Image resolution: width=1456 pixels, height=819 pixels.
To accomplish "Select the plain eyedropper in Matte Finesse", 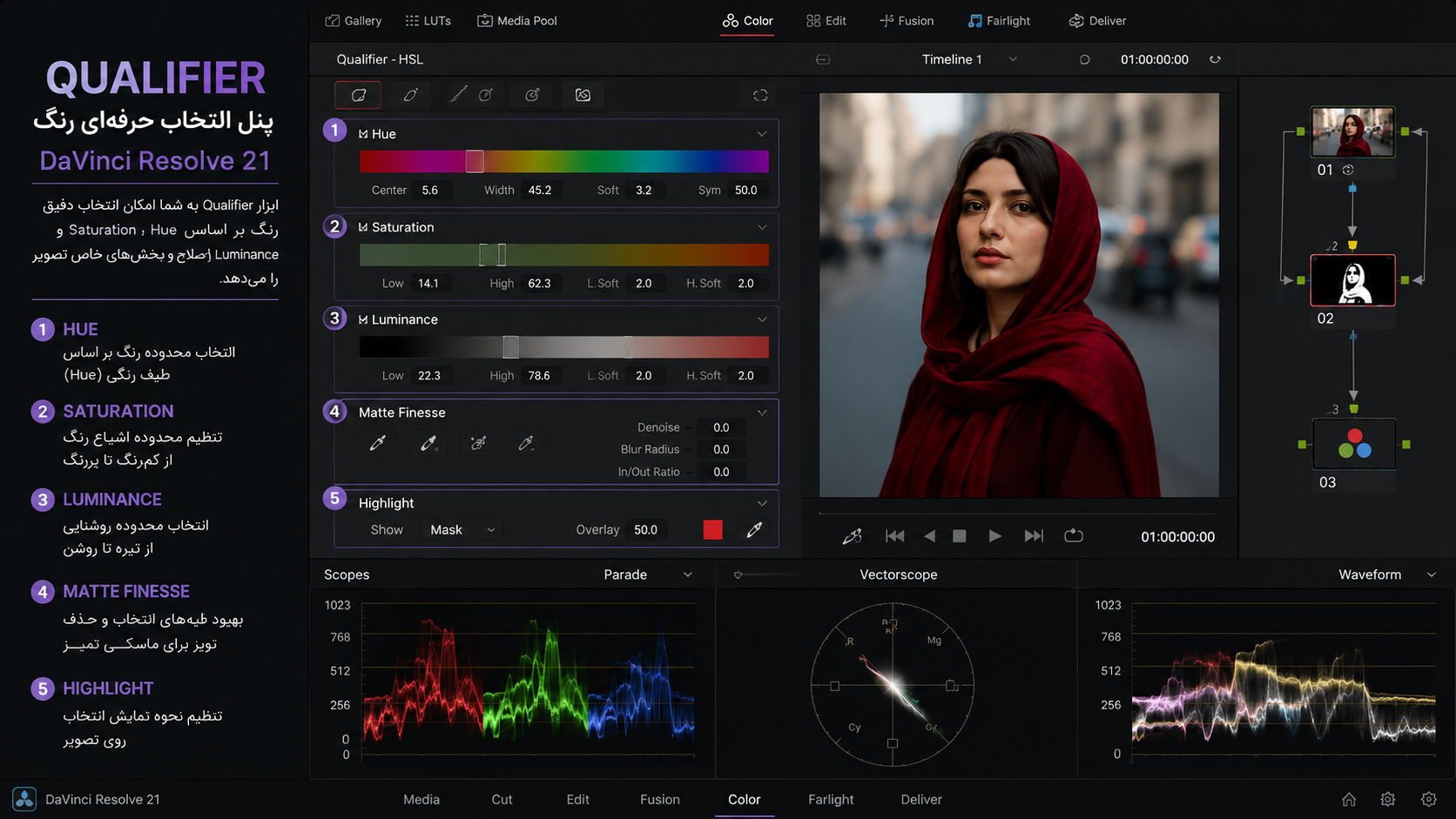I will click(378, 443).
